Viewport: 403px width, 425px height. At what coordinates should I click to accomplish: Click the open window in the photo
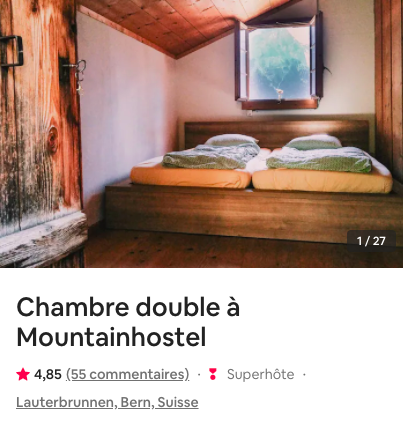[x=279, y=61]
